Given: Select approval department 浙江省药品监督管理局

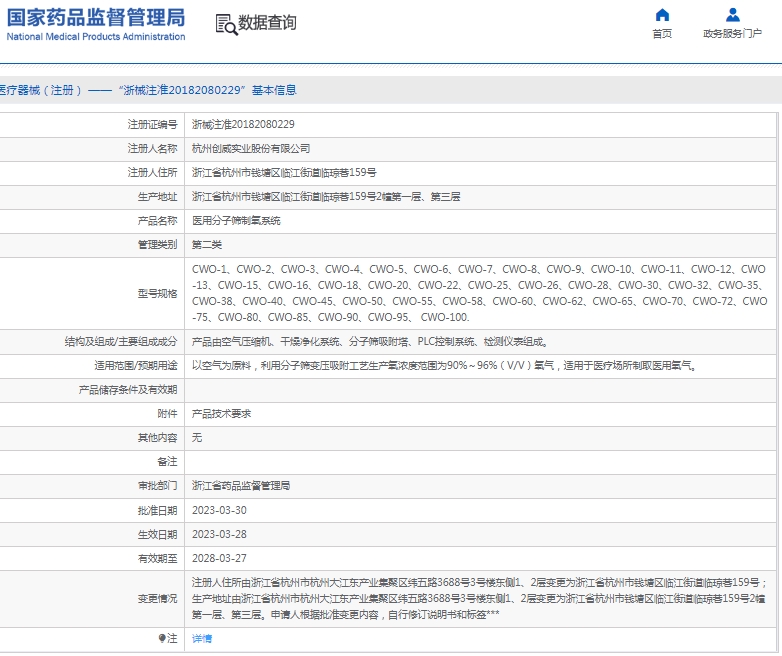Looking at the screenshot, I should pos(241,485).
